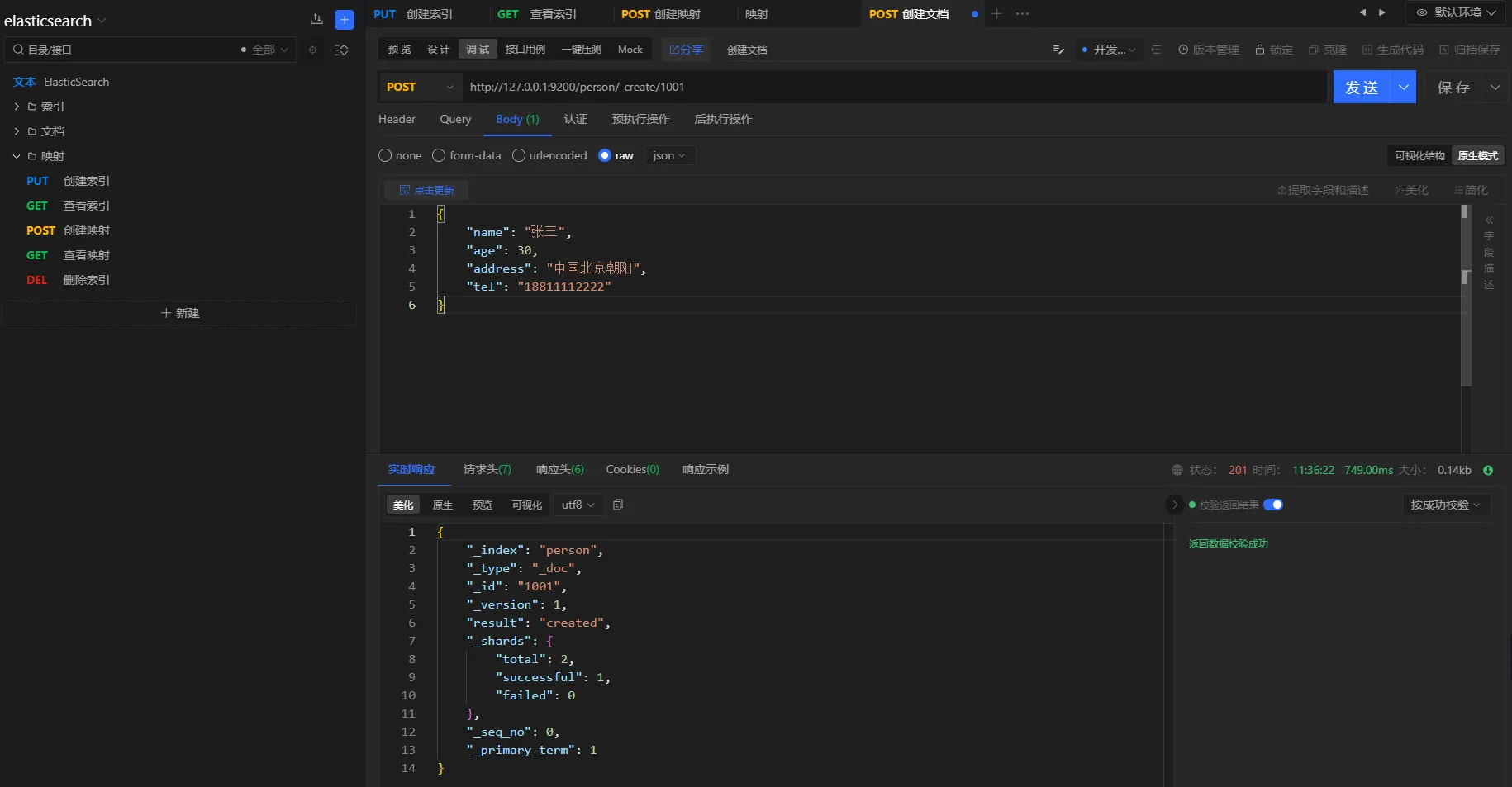The width and height of the screenshot is (1512, 787).
Task: Click the blue plus new item icon
Action: [345, 20]
